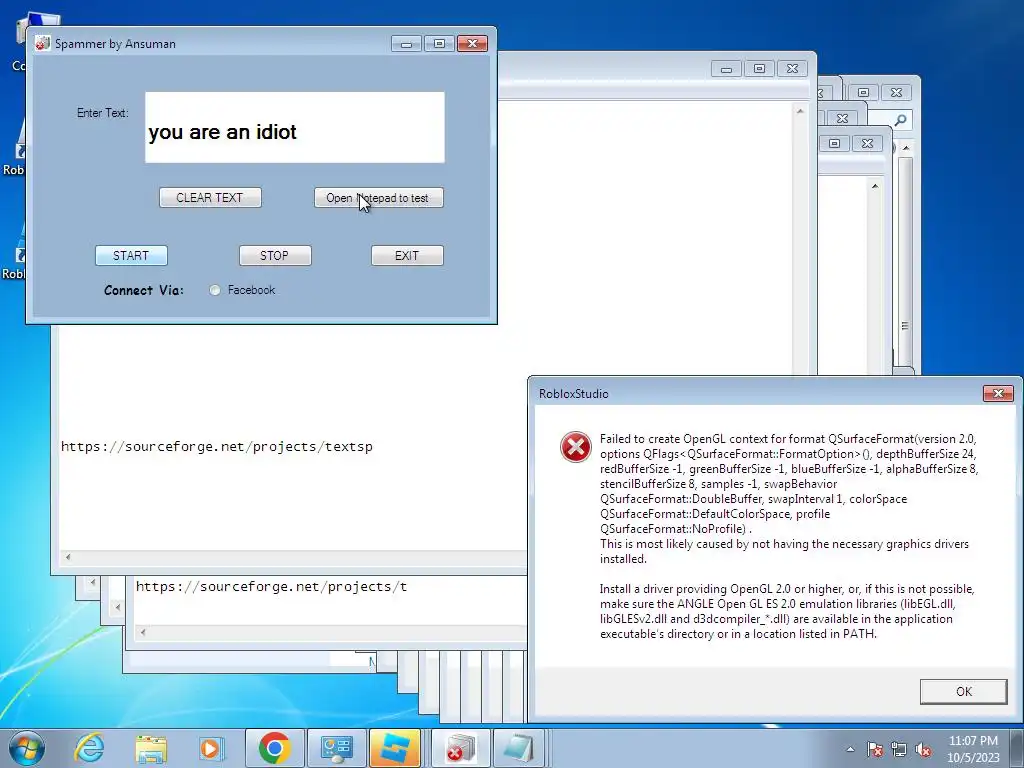This screenshot has width=1024, height=768.
Task: Click the Show desktop strip at taskbar end
Action: pyautogui.click(x=1018, y=748)
